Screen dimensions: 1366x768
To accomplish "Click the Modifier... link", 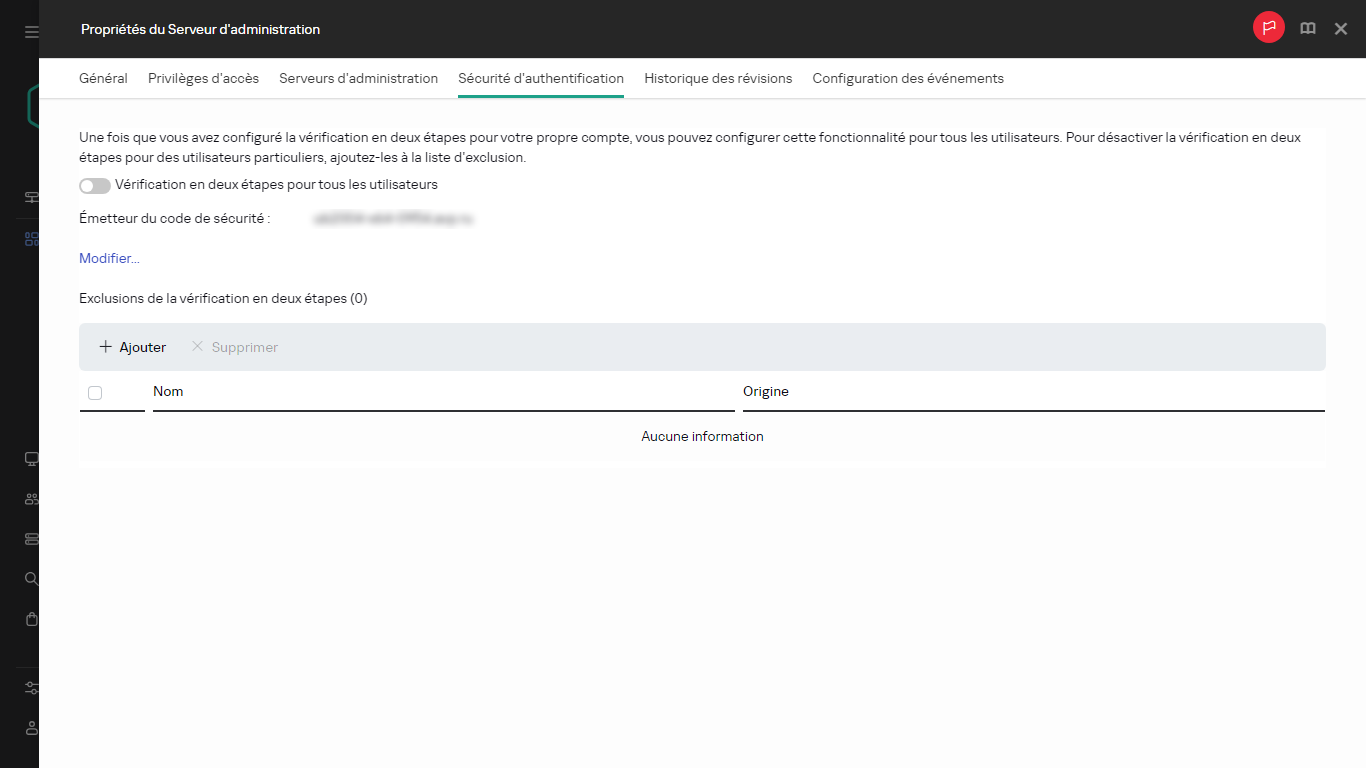I will click(x=108, y=258).
